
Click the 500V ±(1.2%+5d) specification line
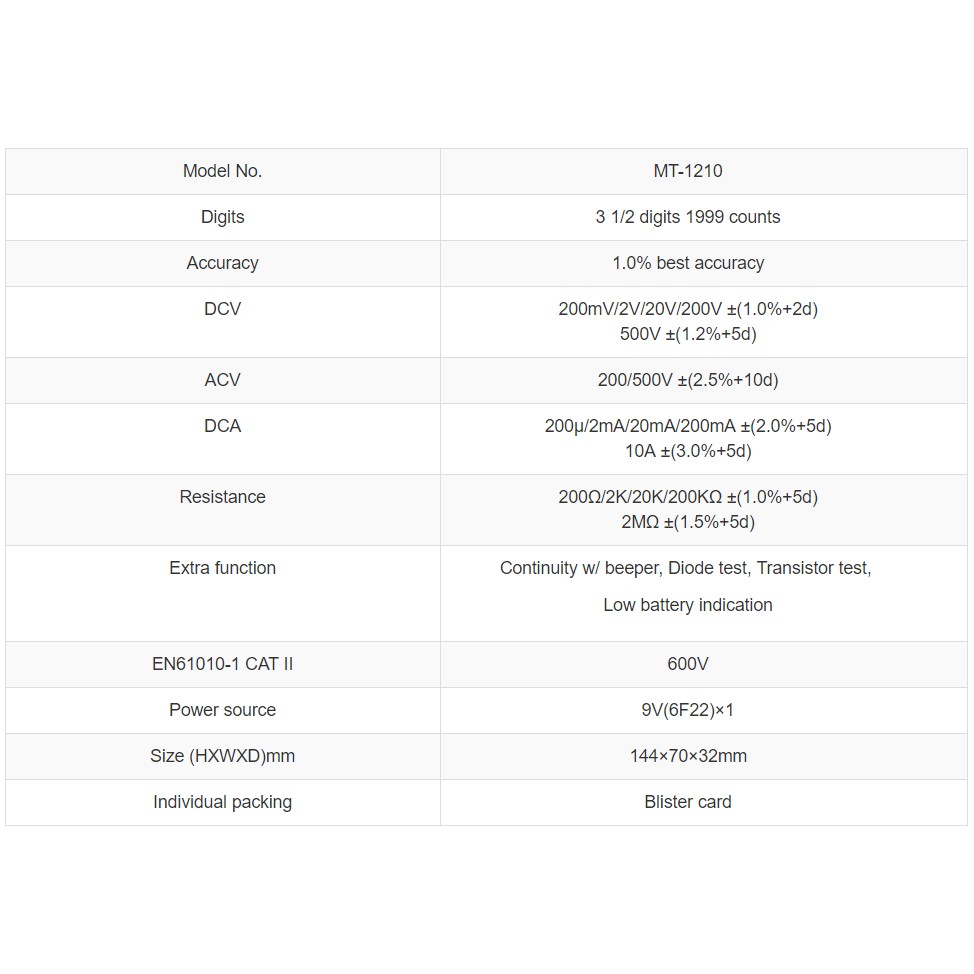coord(688,334)
